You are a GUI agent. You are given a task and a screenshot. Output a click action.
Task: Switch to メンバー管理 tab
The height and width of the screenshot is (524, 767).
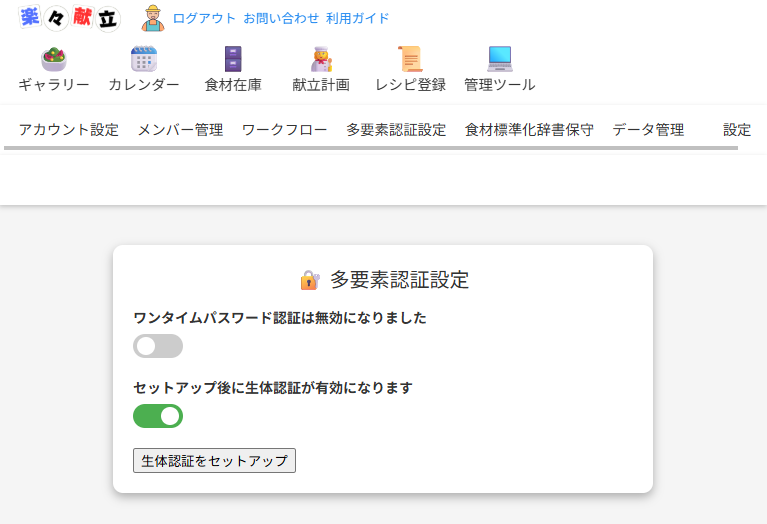[180, 130]
